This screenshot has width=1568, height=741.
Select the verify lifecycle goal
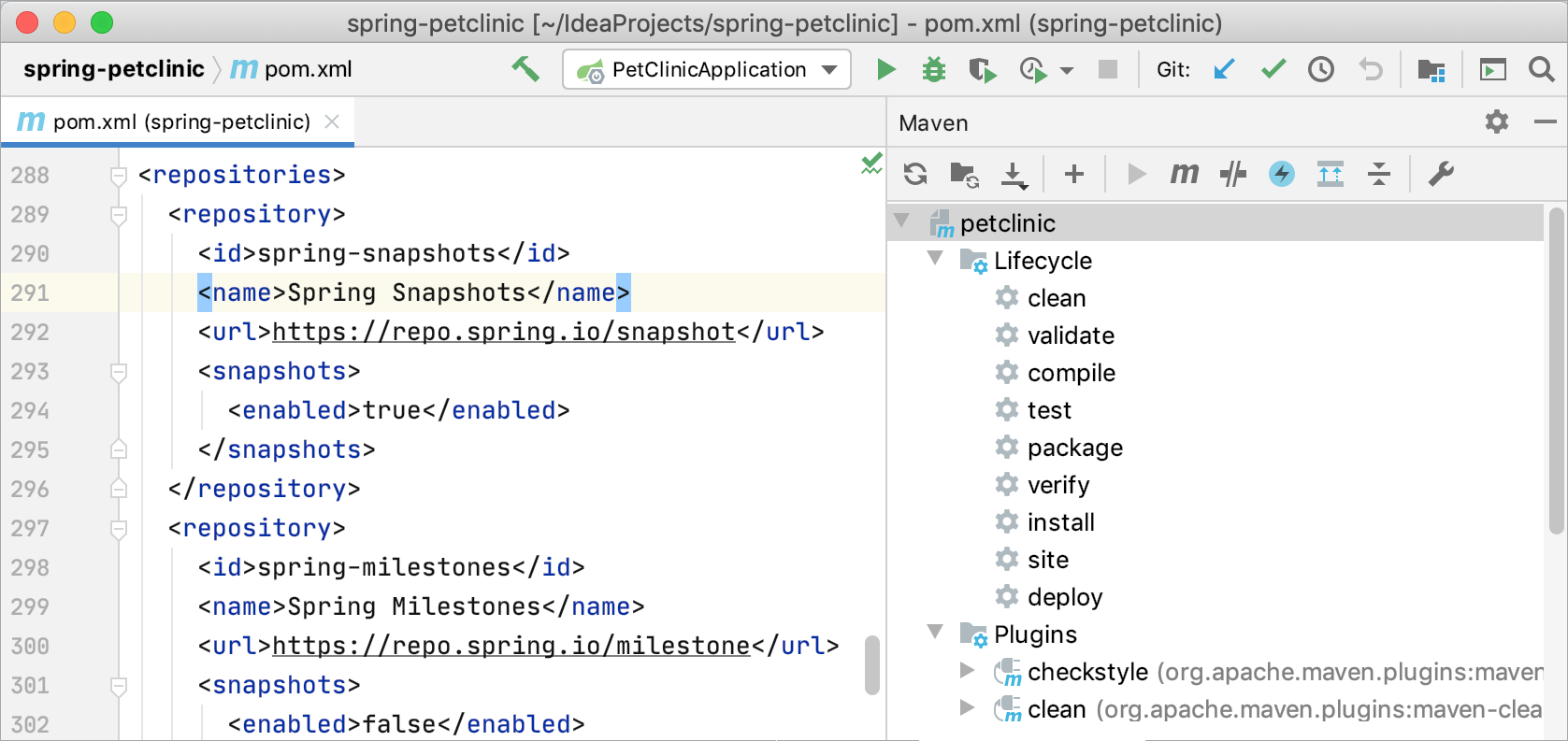[1058, 485]
